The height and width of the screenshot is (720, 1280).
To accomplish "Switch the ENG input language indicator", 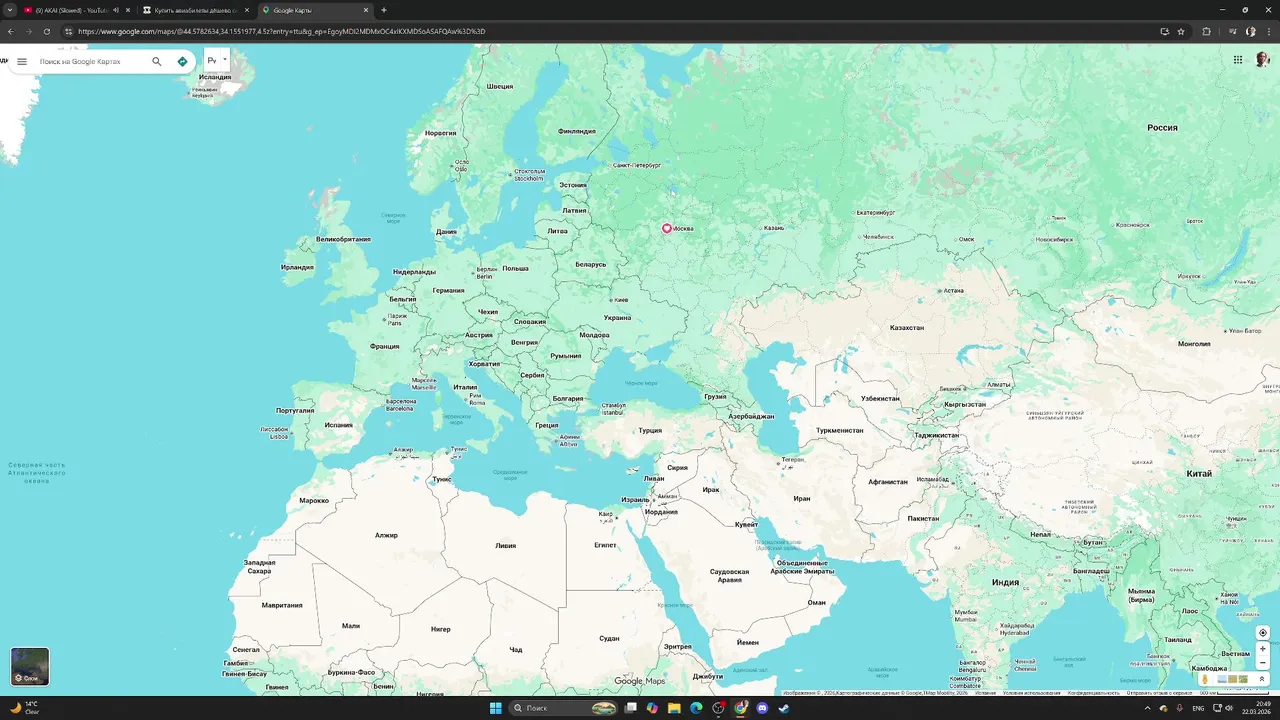I will coord(1198,708).
